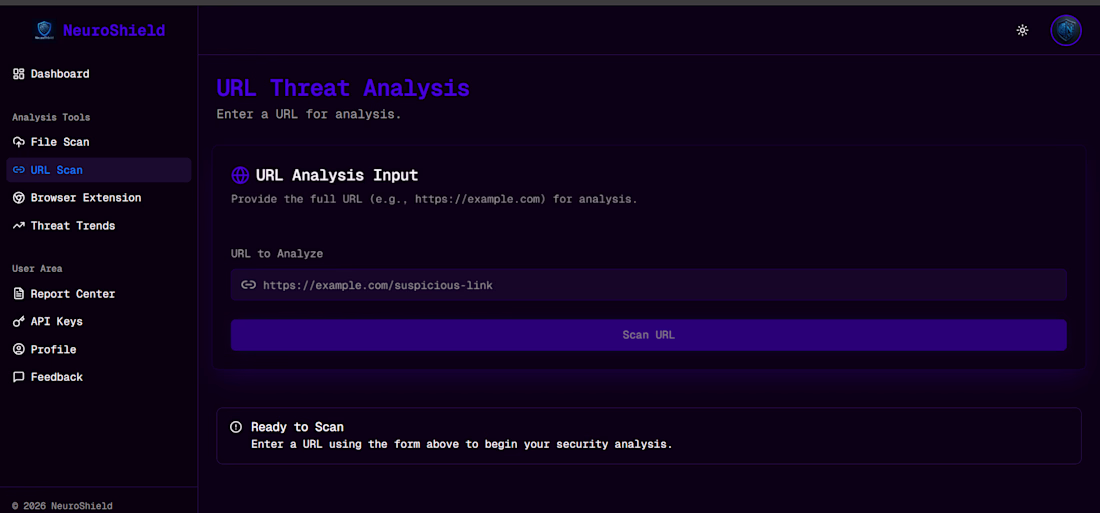Click the Browser Extension chrome icon
The width and height of the screenshot is (1100, 513).
19,198
